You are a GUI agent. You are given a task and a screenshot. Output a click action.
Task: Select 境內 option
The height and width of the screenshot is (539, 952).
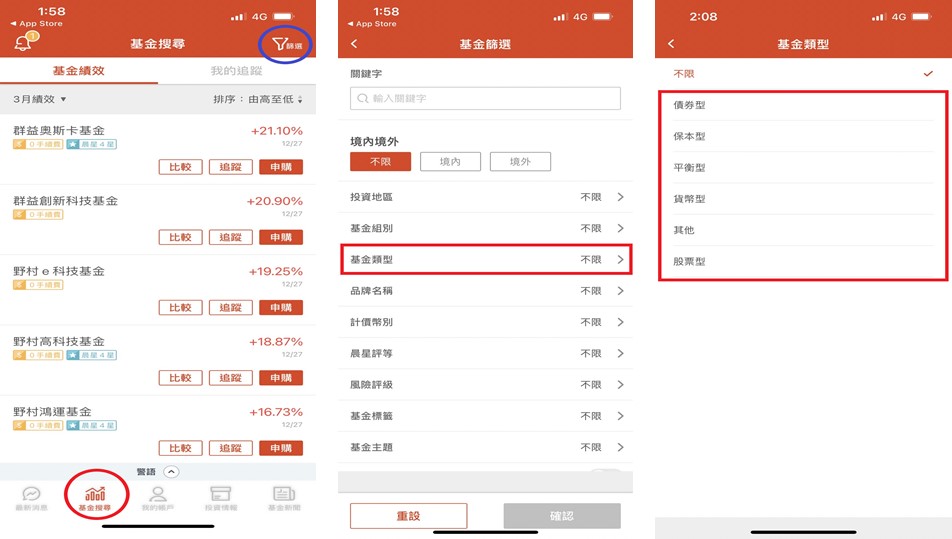pyautogui.click(x=450, y=162)
